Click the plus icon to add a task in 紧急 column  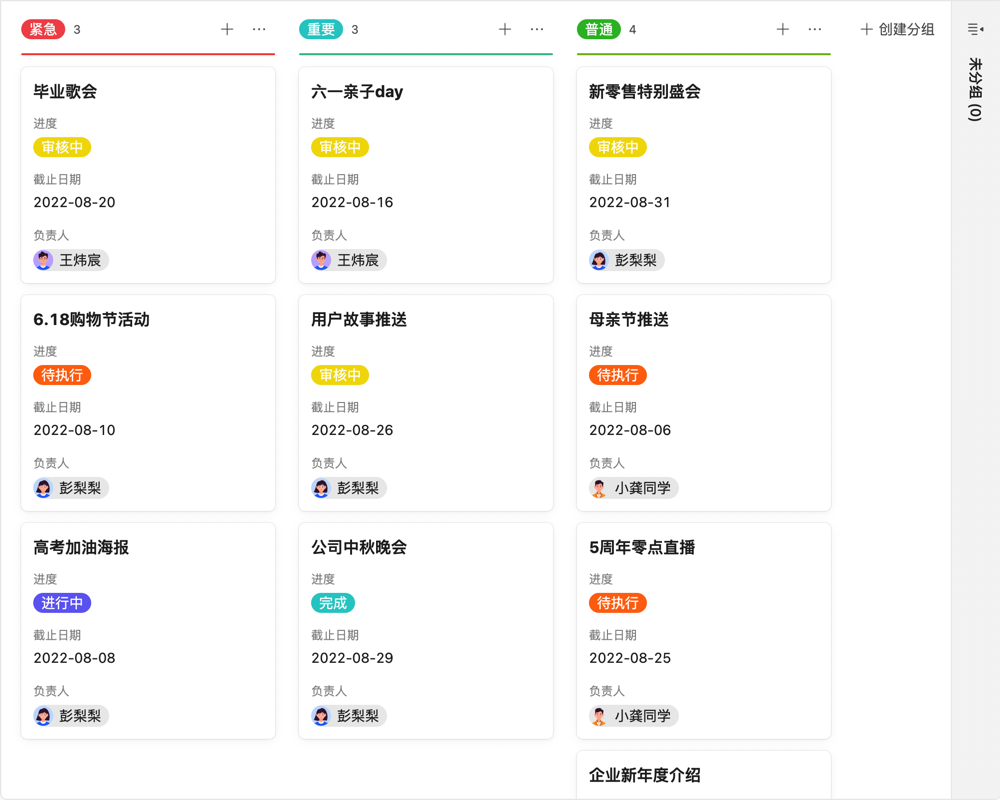click(228, 29)
